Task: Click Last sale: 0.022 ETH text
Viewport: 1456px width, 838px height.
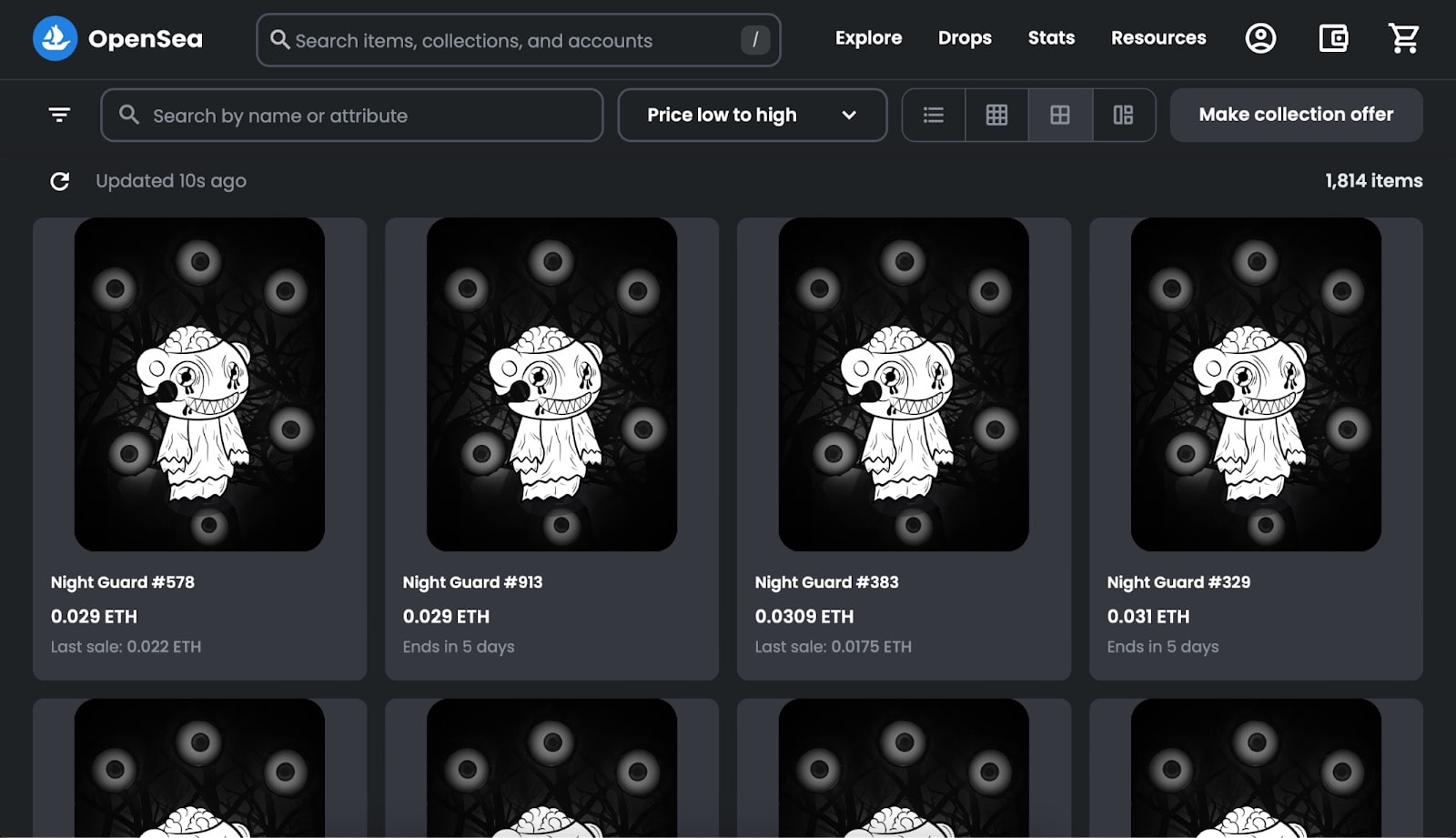Action: (126, 647)
